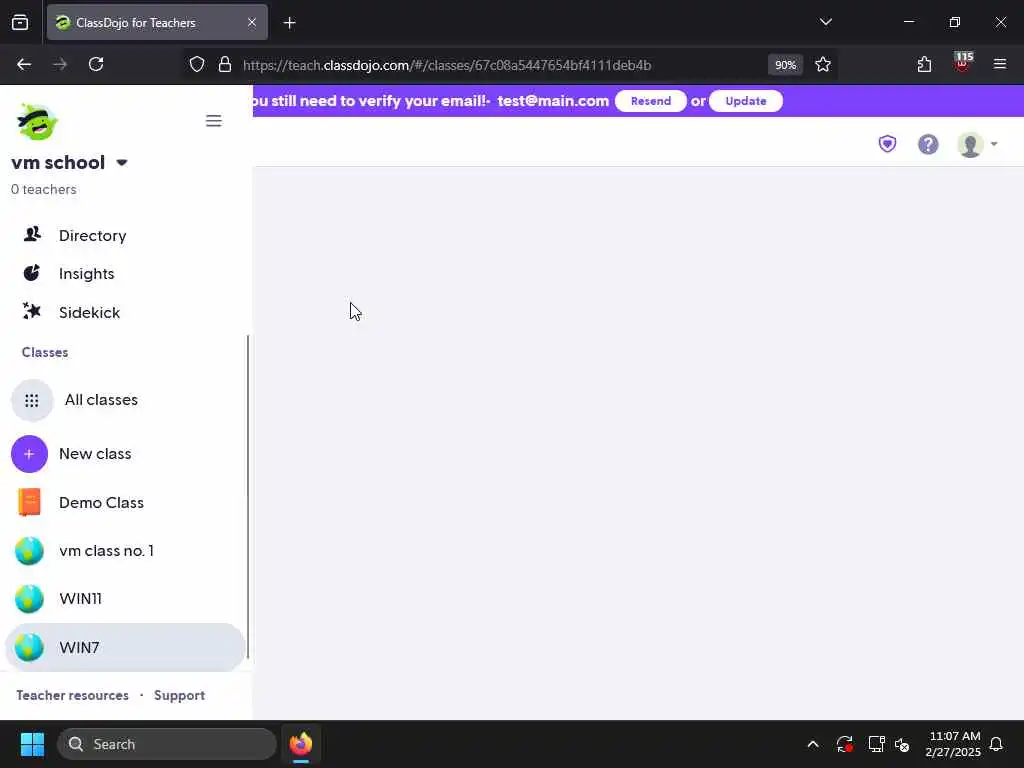Screen dimensions: 1024x768
Task: Click the Update email button
Action: tap(746, 101)
